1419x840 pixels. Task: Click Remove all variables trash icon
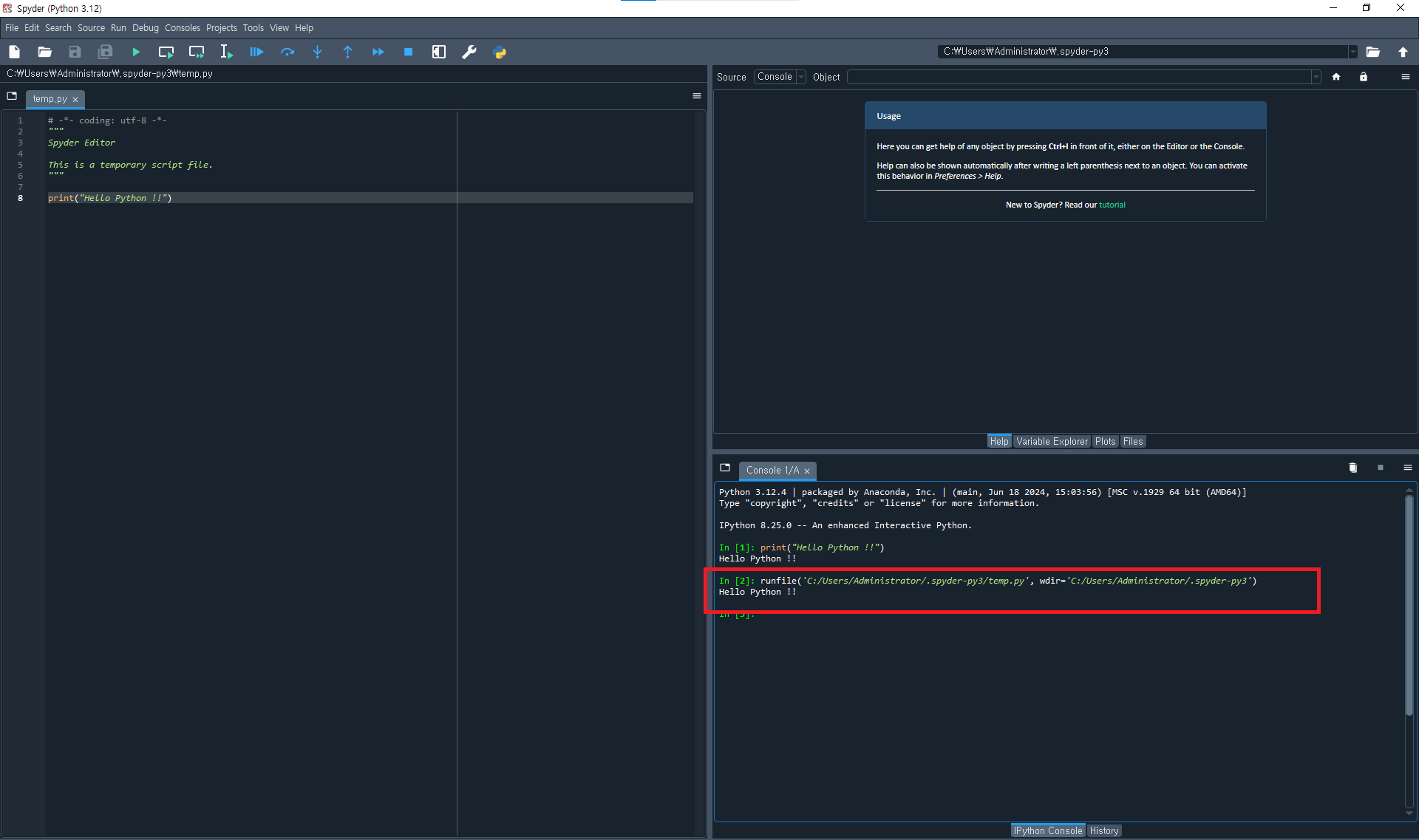tap(1352, 468)
